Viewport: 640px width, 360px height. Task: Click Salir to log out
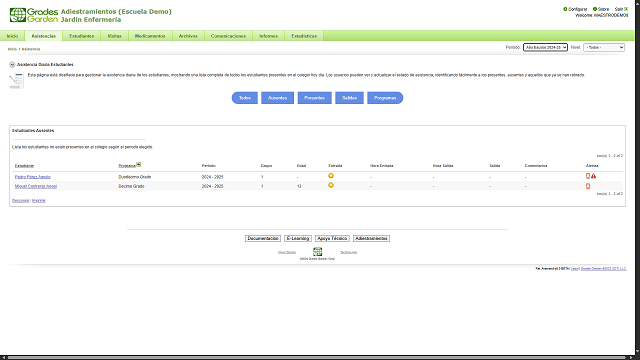(x=621, y=9)
